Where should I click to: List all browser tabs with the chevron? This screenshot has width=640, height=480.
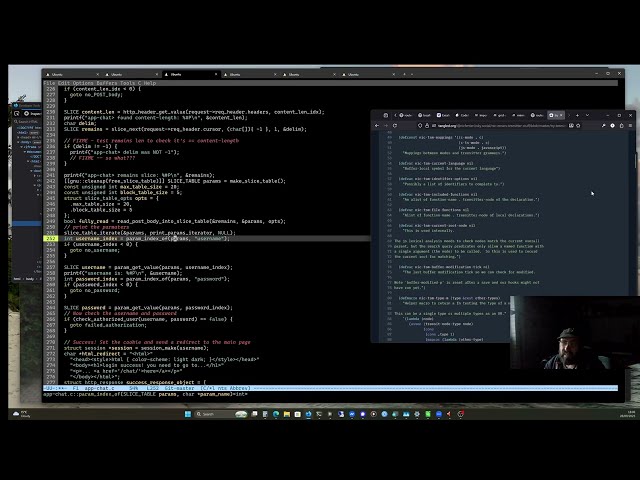(587, 116)
